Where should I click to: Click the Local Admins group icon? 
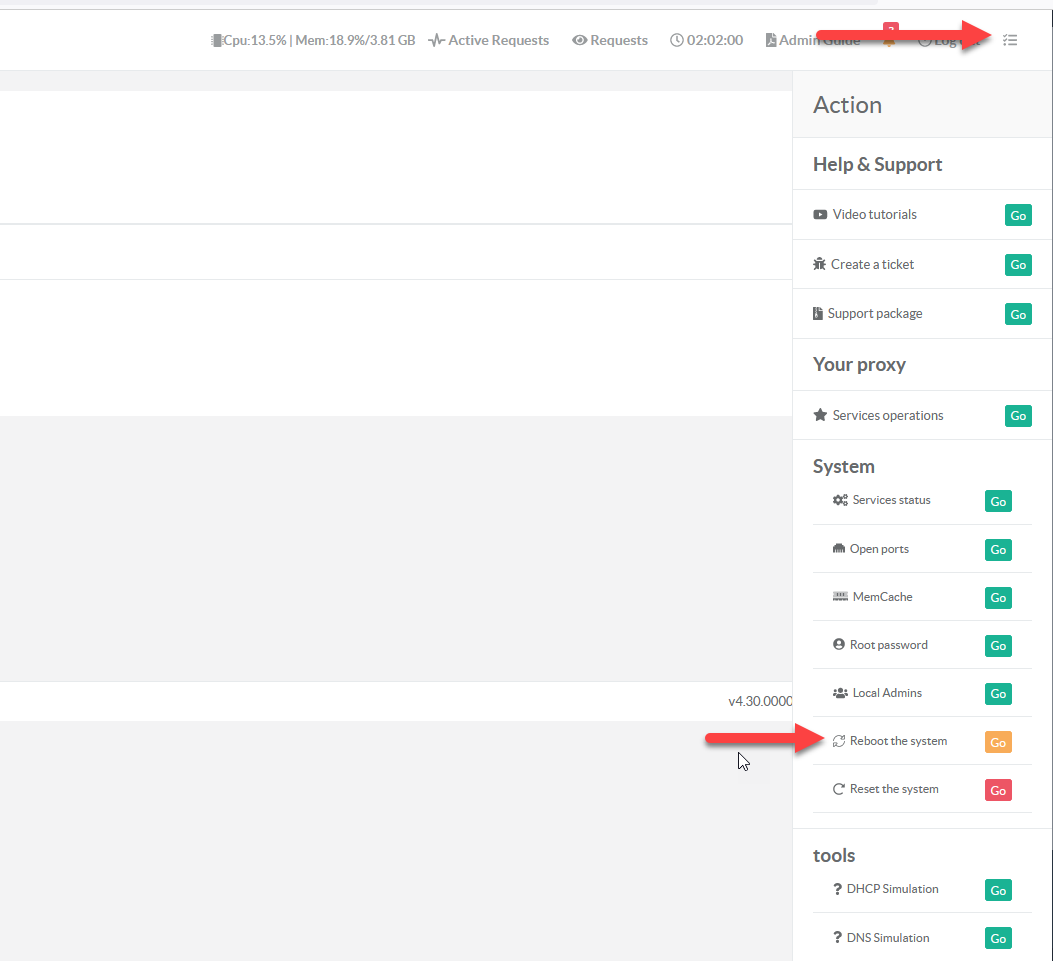point(840,693)
